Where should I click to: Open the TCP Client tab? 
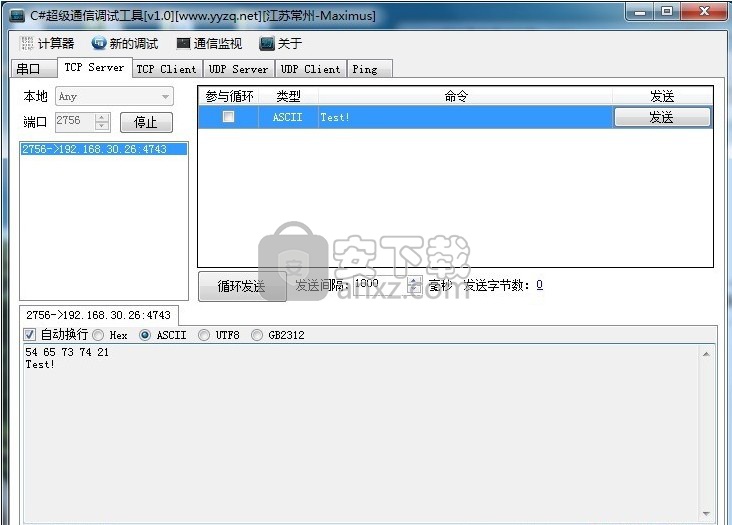pyautogui.click(x=167, y=69)
